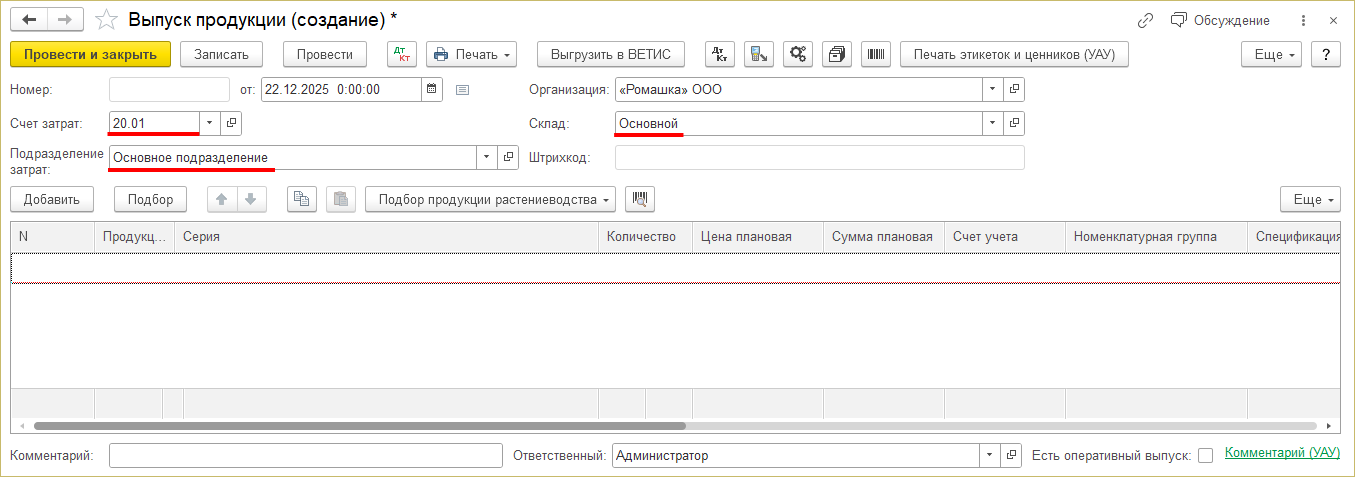Open the Обсуждение discussion panel

click(1220, 20)
